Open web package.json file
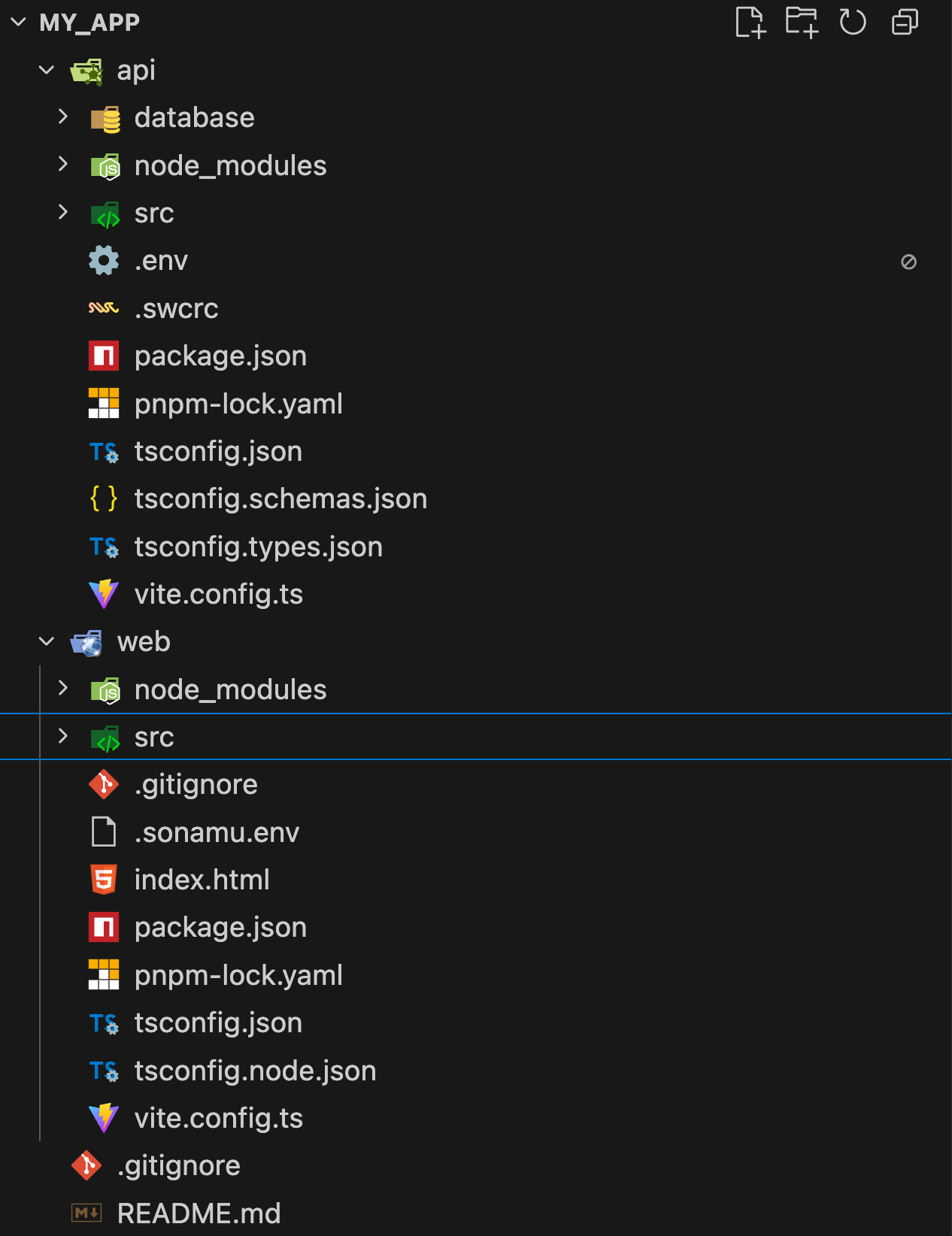Screen dimensions: 952x1236 tap(220, 927)
